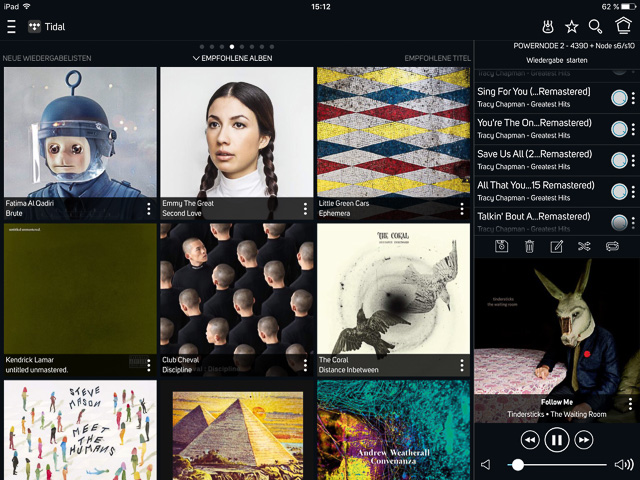Edit the play queue
640x480 pixels.
point(557,247)
